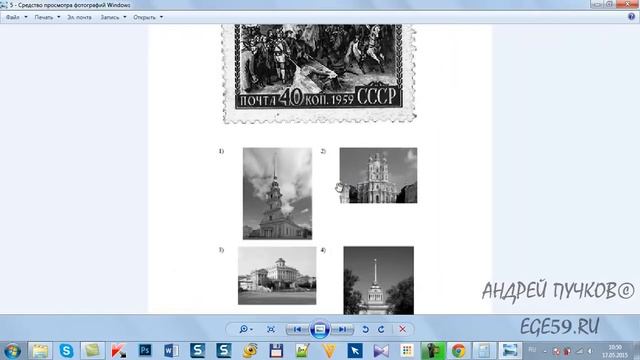Open the photo viewer taskbar button
Screen dimensions: 640x360
coord(510,351)
